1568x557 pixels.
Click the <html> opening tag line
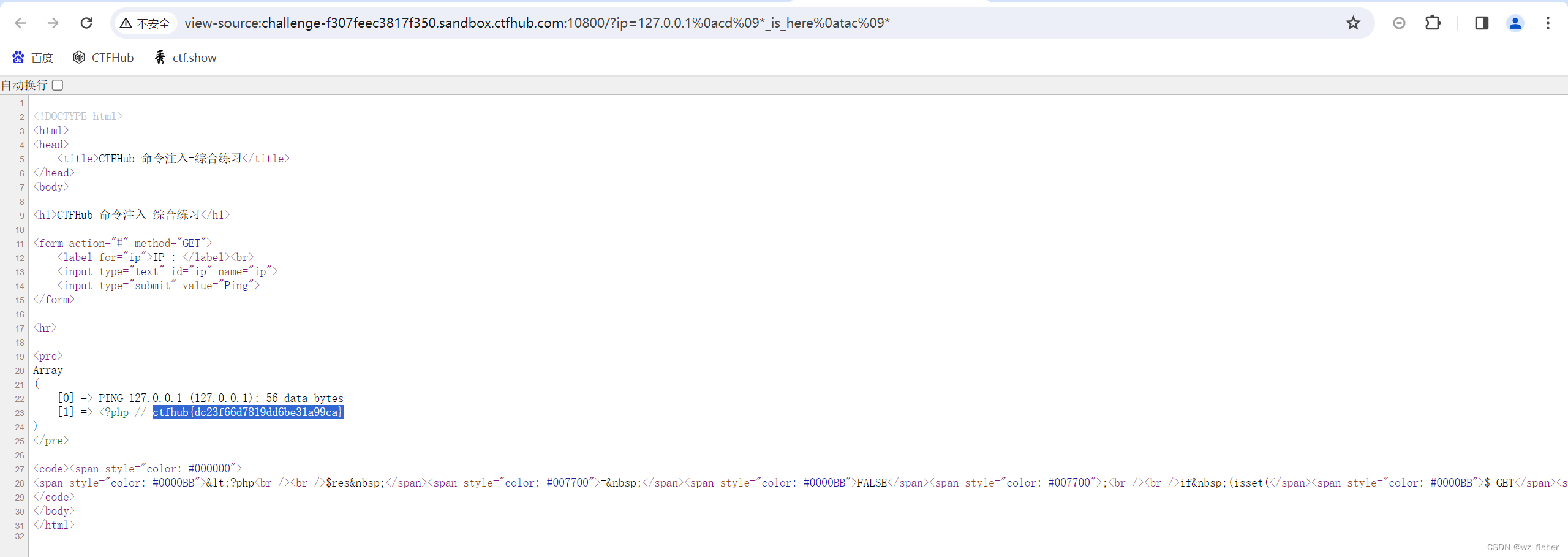51,131
